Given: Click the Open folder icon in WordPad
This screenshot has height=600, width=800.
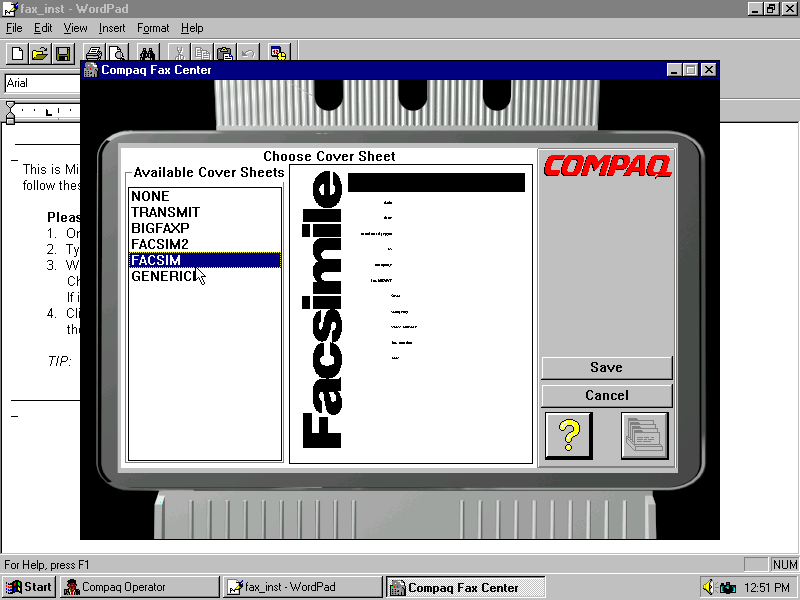Looking at the screenshot, I should (x=40, y=54).
